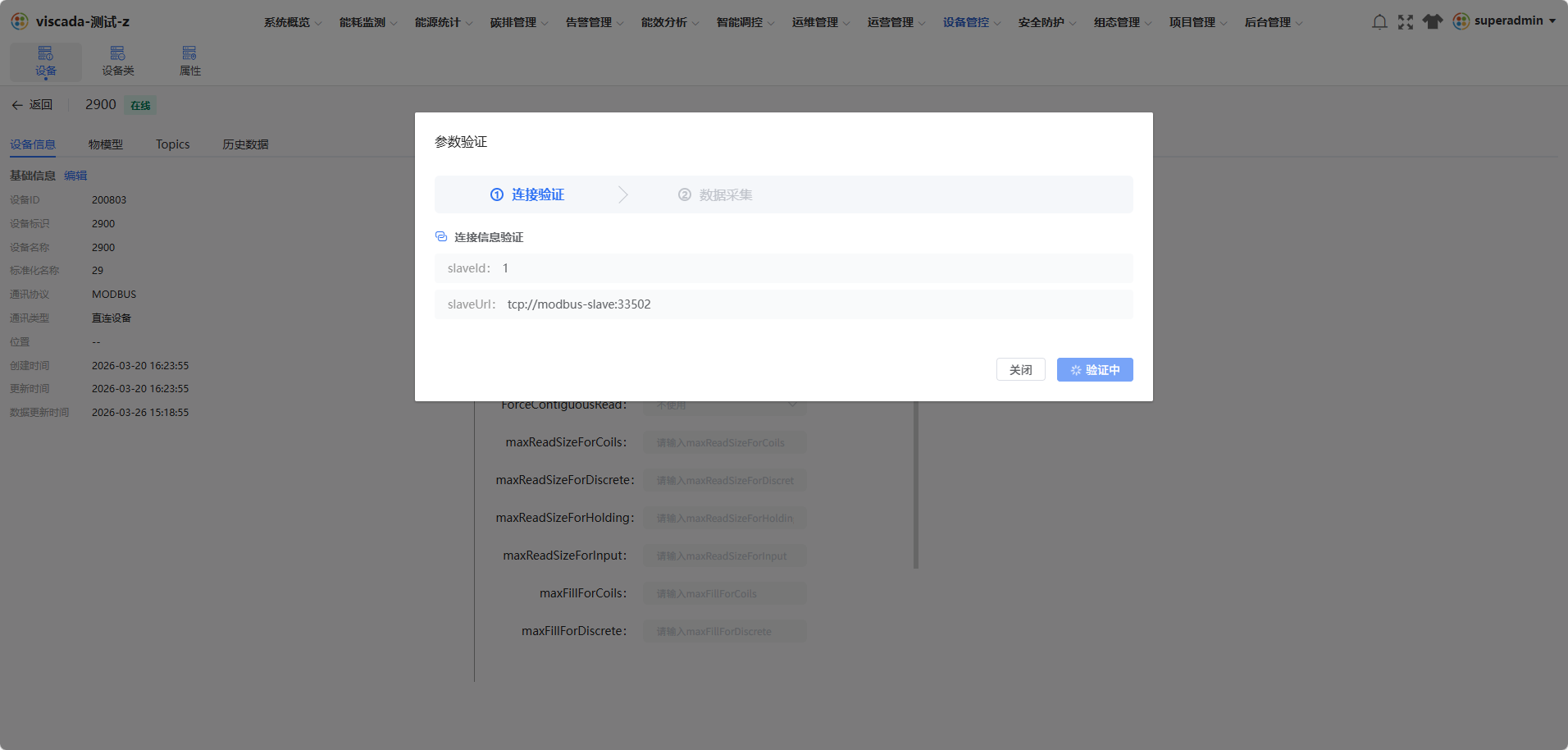This screenshot has width=1568, height=750.
Task: Open the theme shirt icon
Action: pos(1433,22)
